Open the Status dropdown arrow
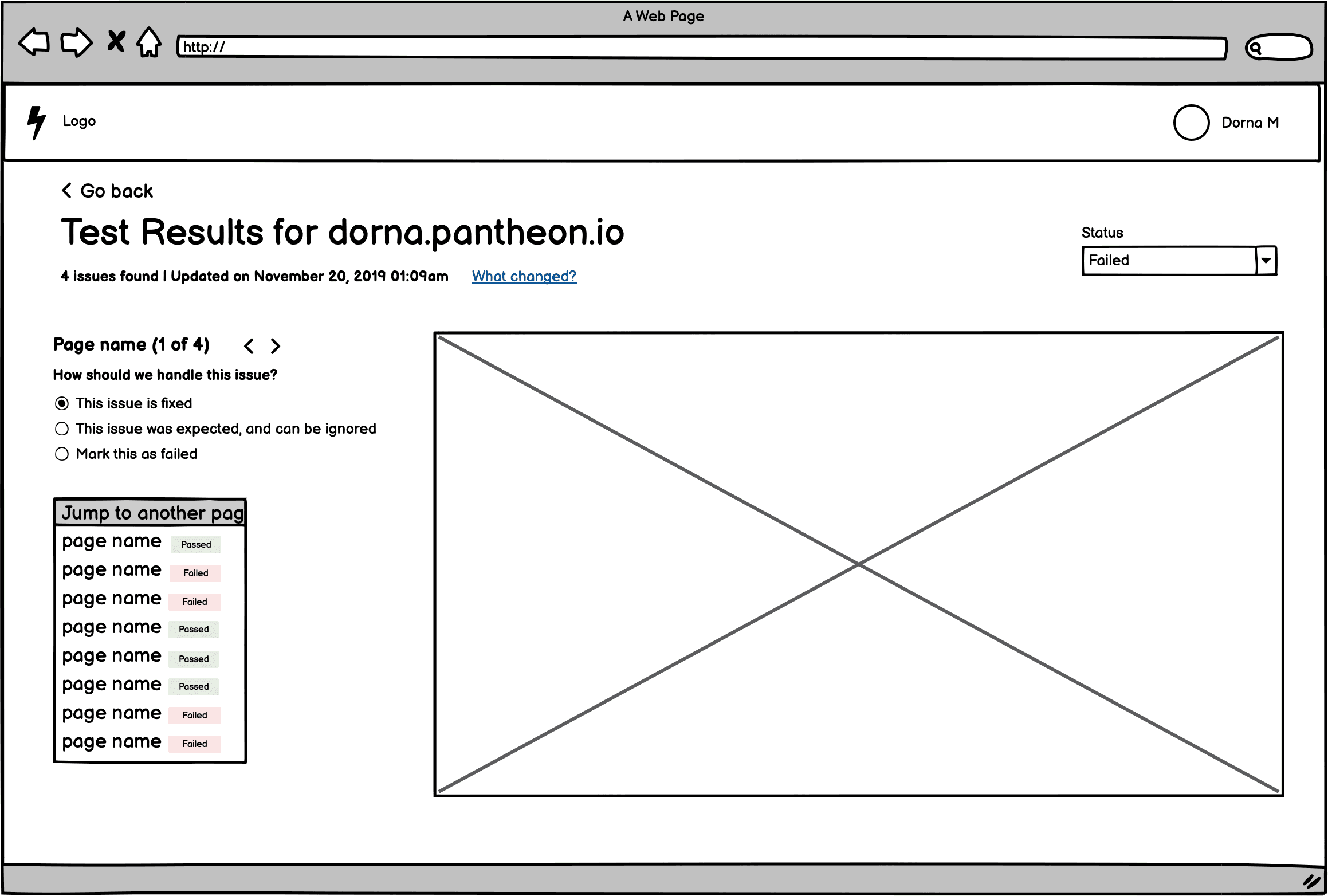The height and width of the screenshot is (896, 1328). pos(1266,261)
